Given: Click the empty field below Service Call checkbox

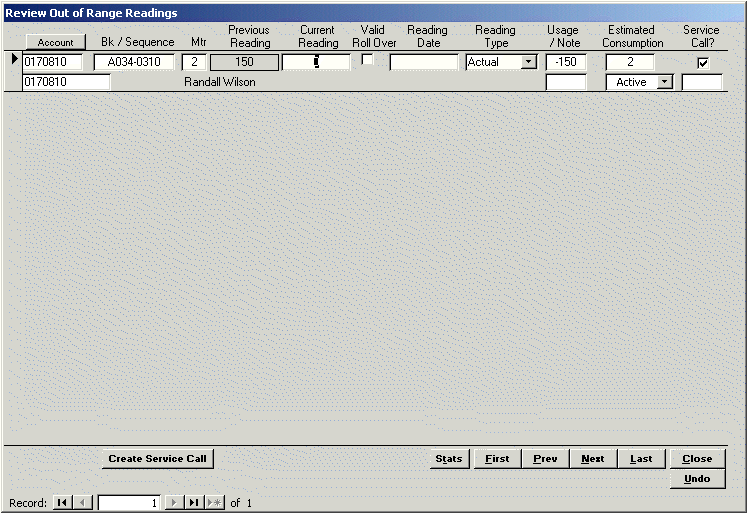Looking at the screenshot, I should coord(702,82).
